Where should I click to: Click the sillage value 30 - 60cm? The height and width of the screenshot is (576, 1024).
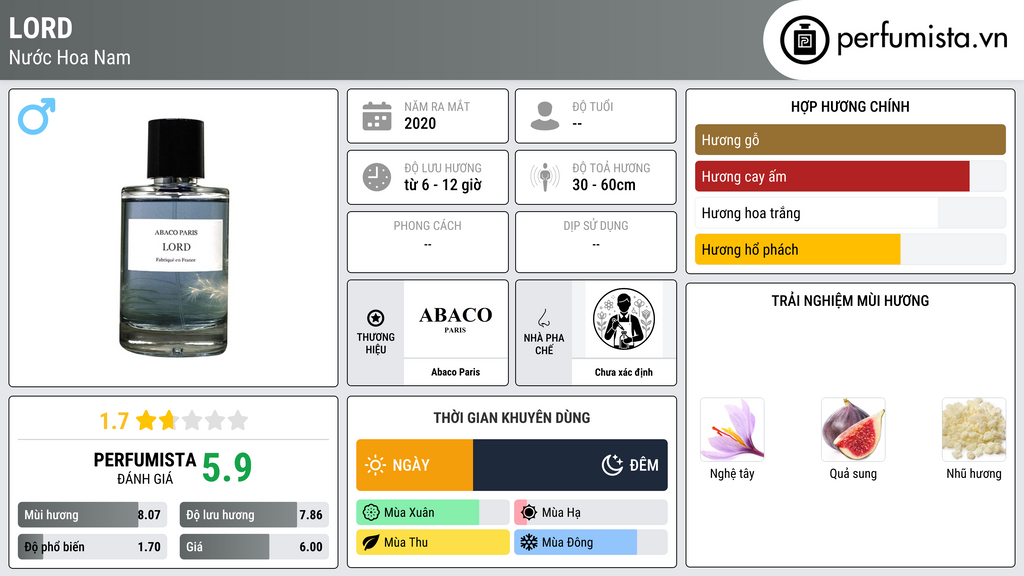[x=604, y=185]
